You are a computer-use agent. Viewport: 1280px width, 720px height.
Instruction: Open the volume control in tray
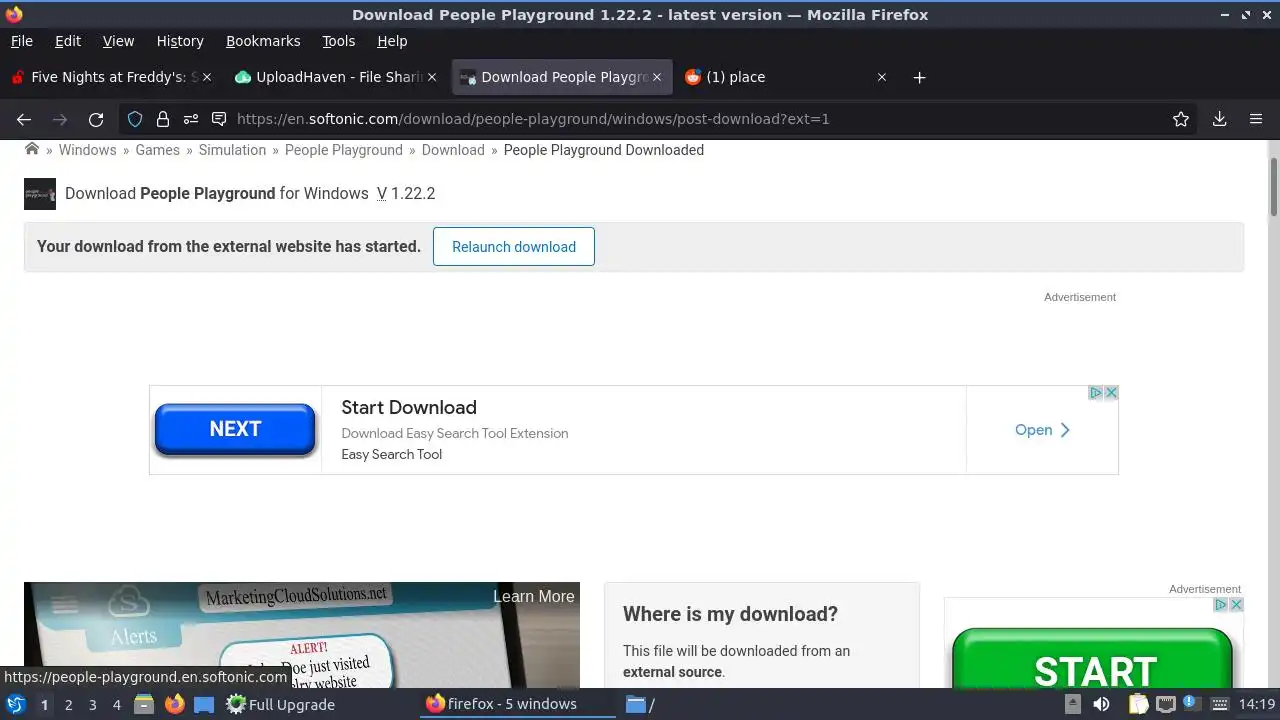(1101, 704)
